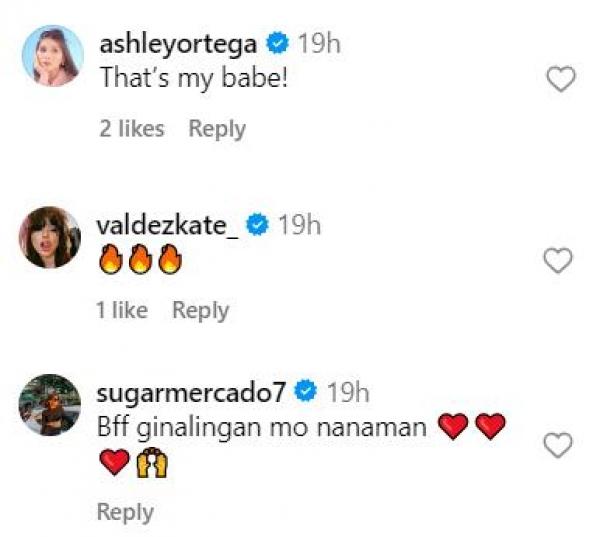Image resolution: width=600 pixels, height=537 pixels.
Task: Show the 1 like on valdezkate_'s comment
Action: point(121,311)
